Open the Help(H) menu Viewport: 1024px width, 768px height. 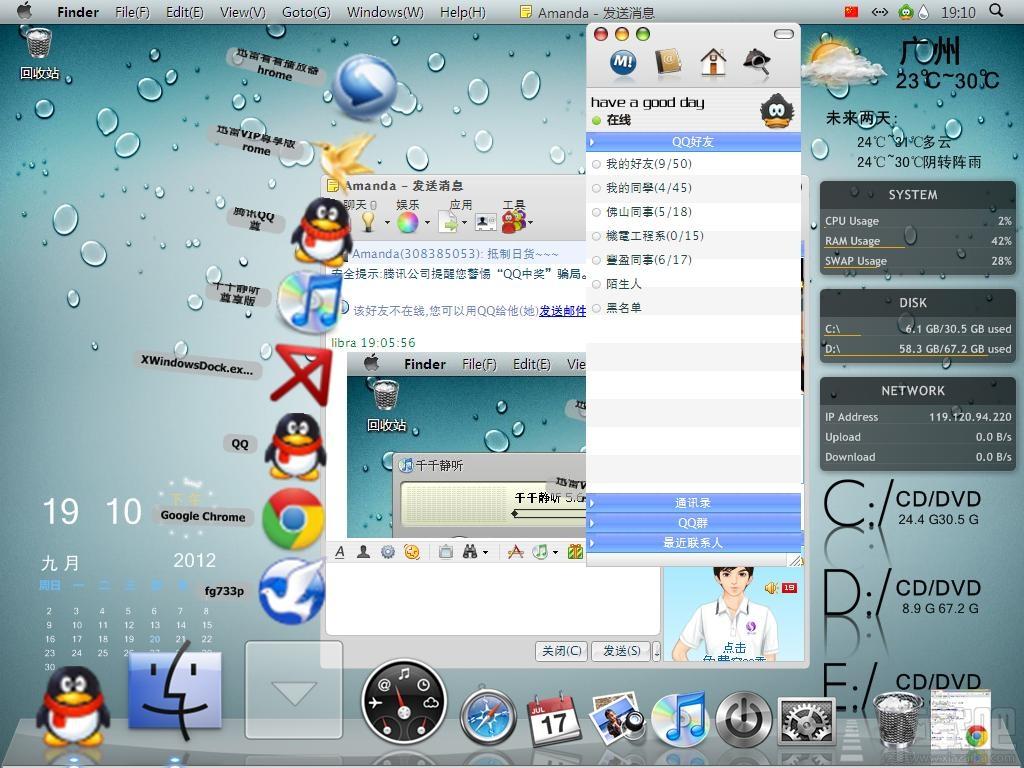click(463, 12)
